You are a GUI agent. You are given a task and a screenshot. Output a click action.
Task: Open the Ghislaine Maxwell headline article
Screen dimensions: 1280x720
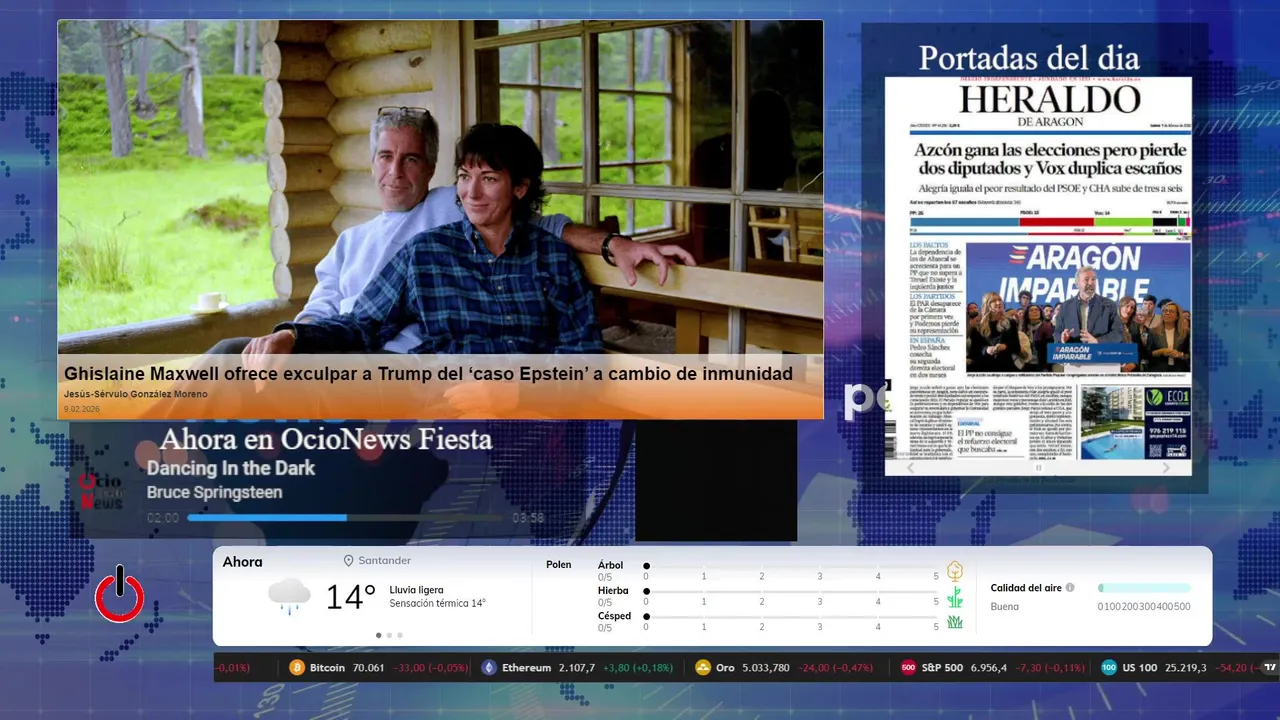(x=428, y=373)
